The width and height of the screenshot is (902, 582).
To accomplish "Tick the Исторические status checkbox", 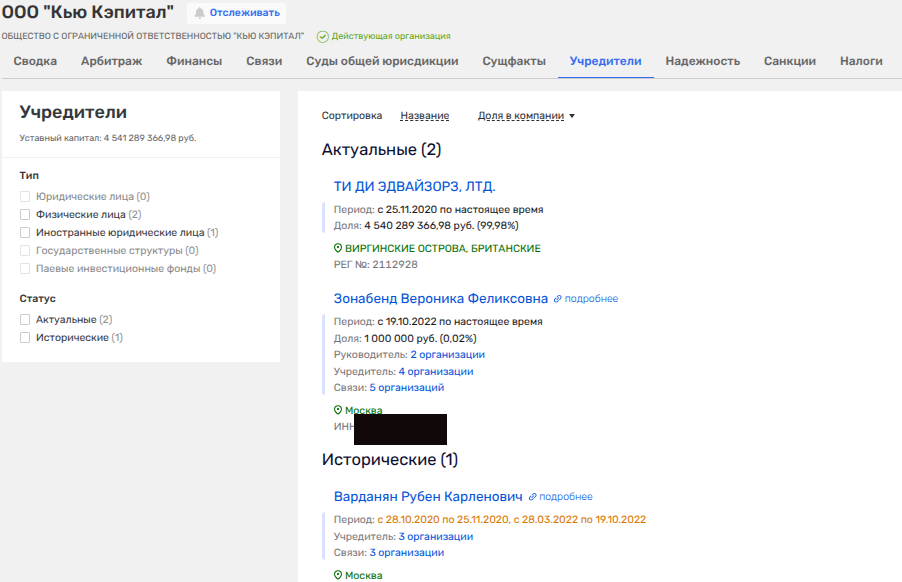I will pos(25,338).
